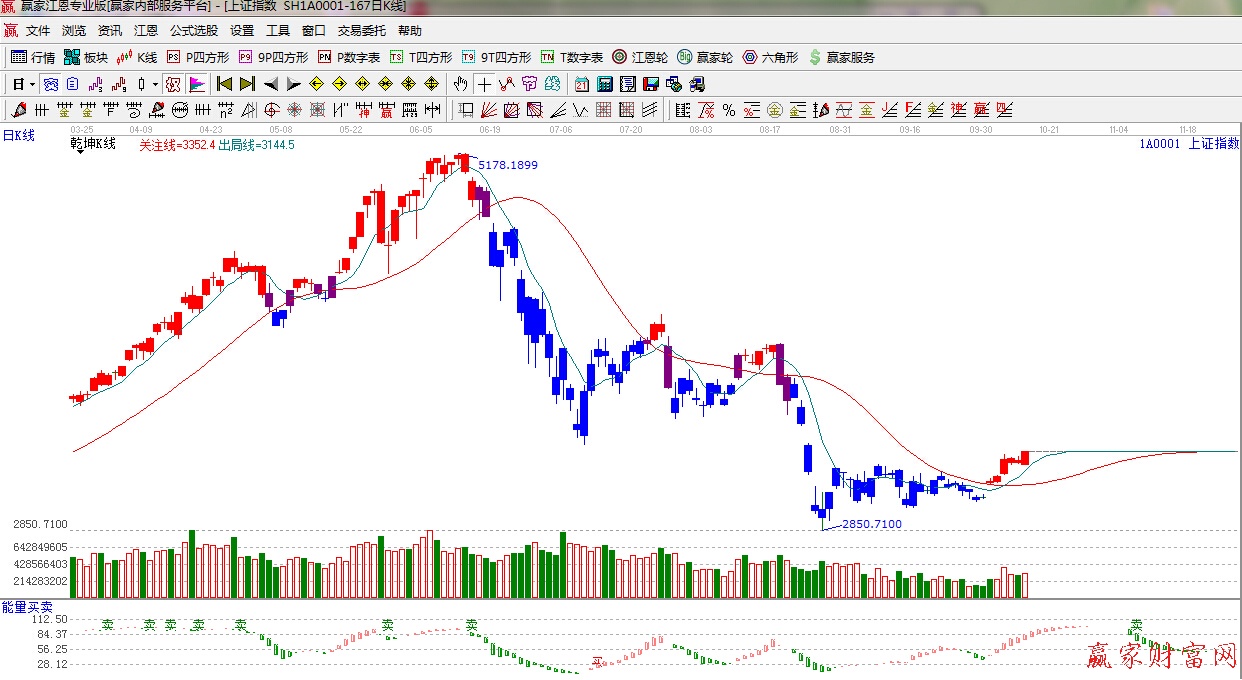Screen dimensions: 1242x680
Task: Click the calculator icon in toolbar
Action: [605, 84]
